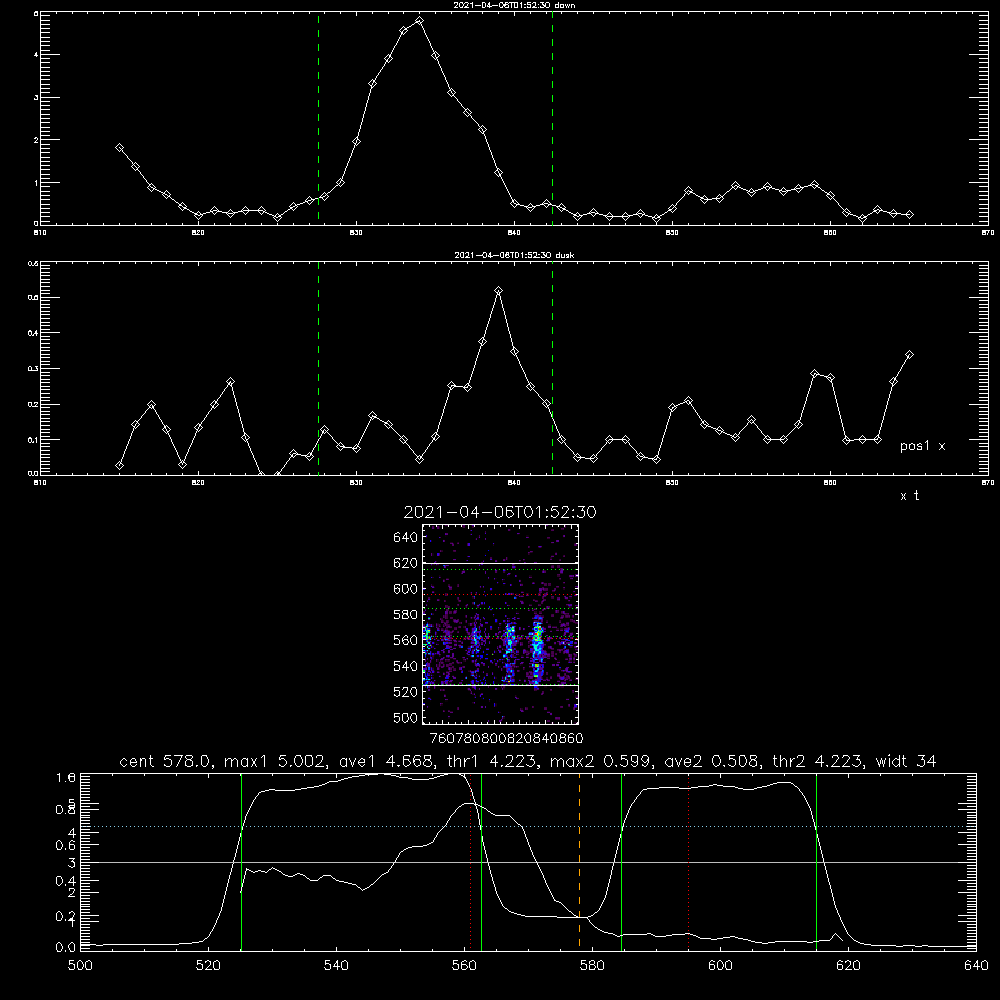Click the right green dashed line in the dusk plot
Viewport: 1000px width, 1000px height.
[x=552, y=368]
